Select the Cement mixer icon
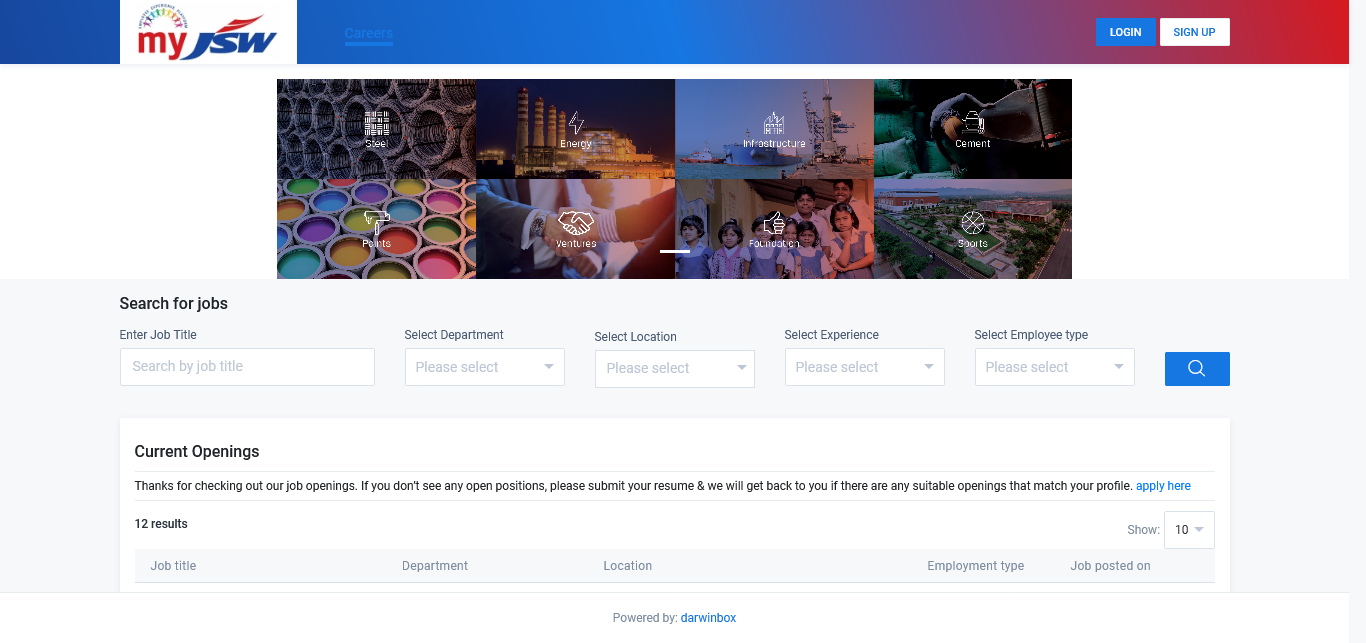1366x643 pixels. coord(972,123)
